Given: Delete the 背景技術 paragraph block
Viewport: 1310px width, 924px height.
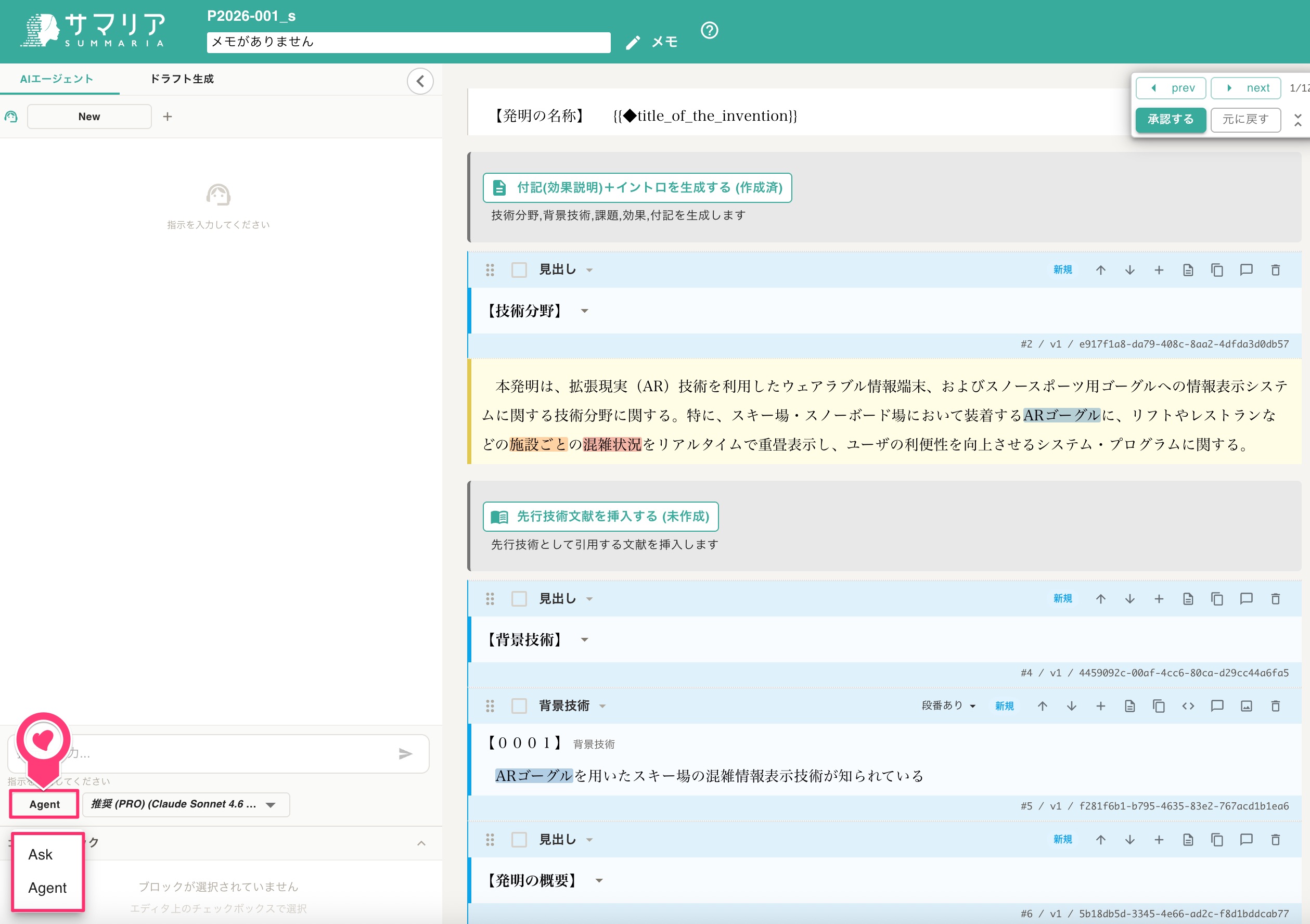Looking at the screenshot, I should 1275,706.
